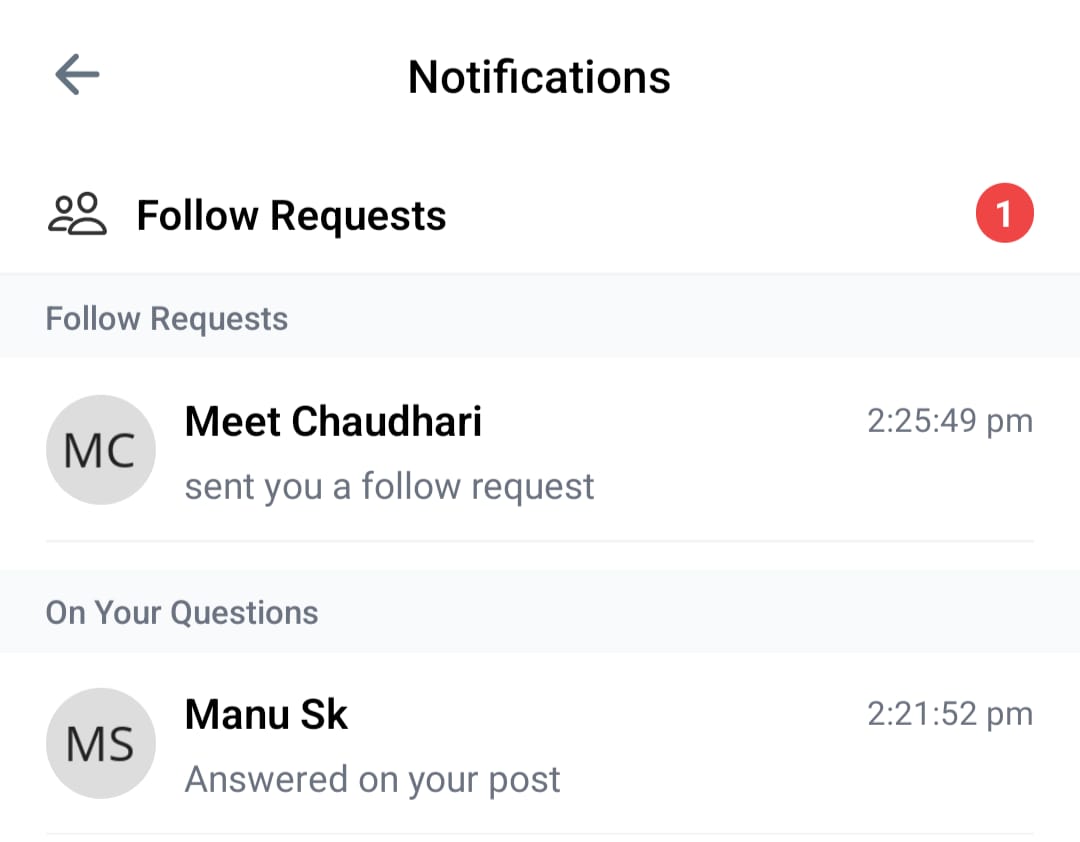Open Manu Sk's avatar showing MS initials
The image size is (1080, 842).
[x=101, y=742]
